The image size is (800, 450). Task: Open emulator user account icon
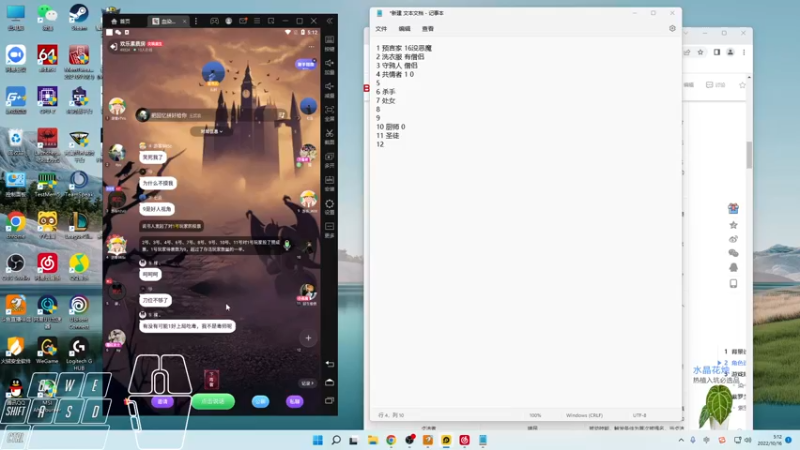[229, 21]
